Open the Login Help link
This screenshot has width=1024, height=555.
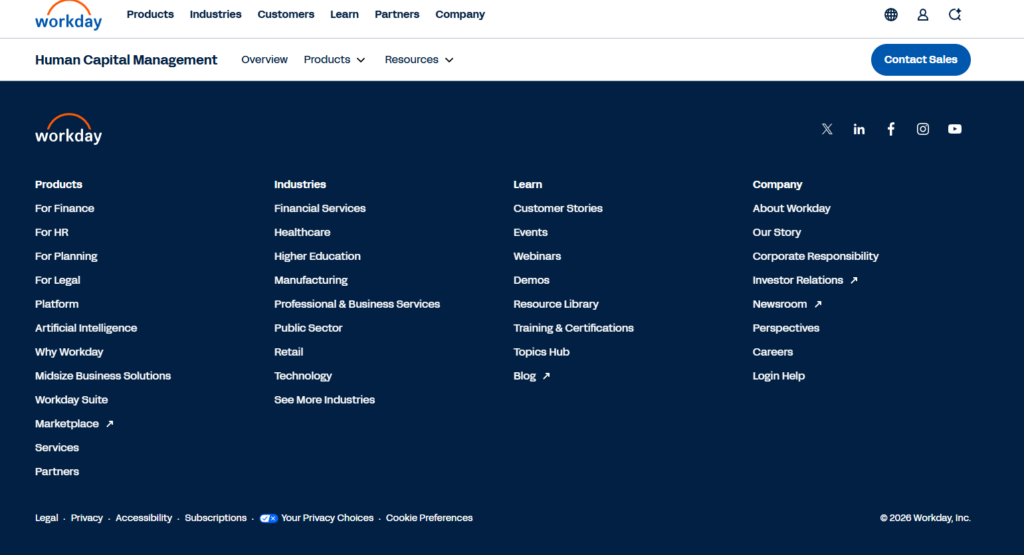point(778,376)
